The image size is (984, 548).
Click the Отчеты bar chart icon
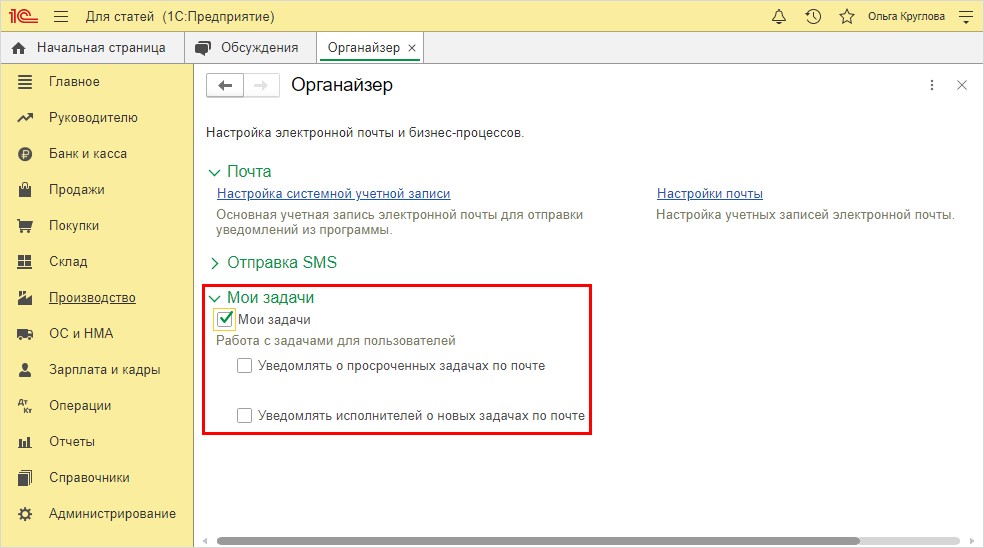point(25,442)
